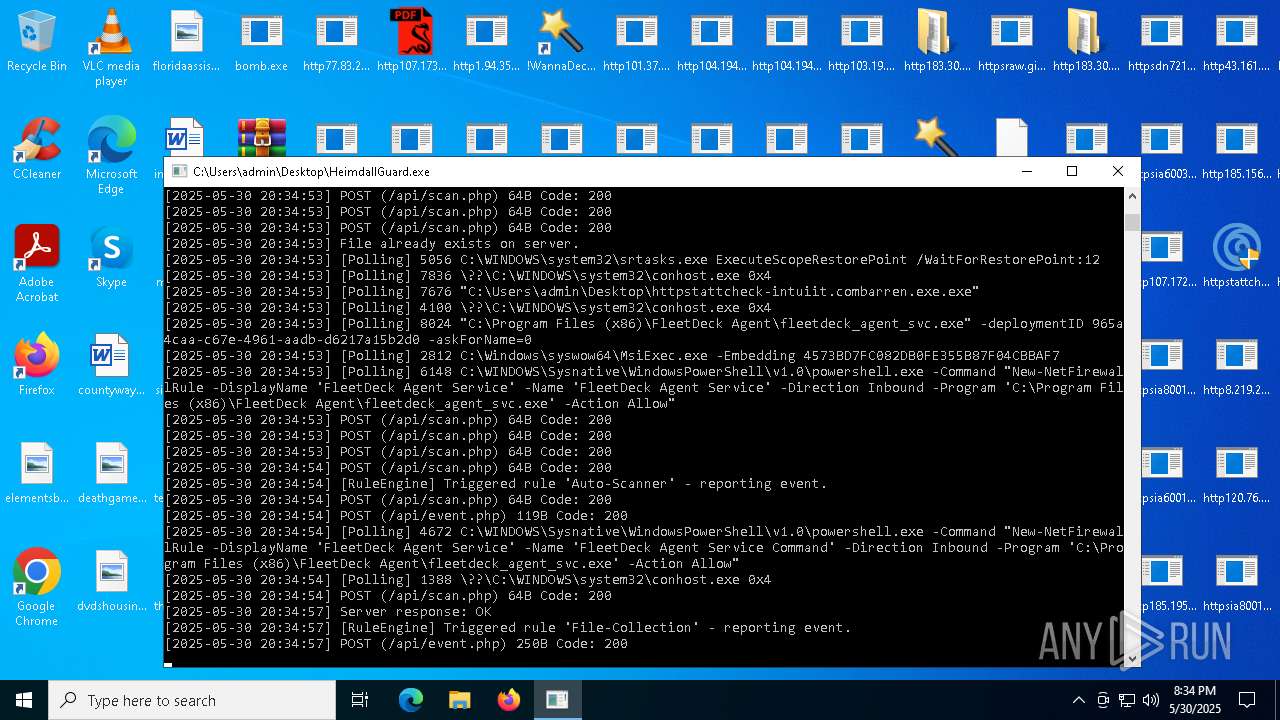Minimize the HeimdallGuard console window
Viewport: 1280px width, 720px height.
pyautogui.click(x=1026, y=172)
